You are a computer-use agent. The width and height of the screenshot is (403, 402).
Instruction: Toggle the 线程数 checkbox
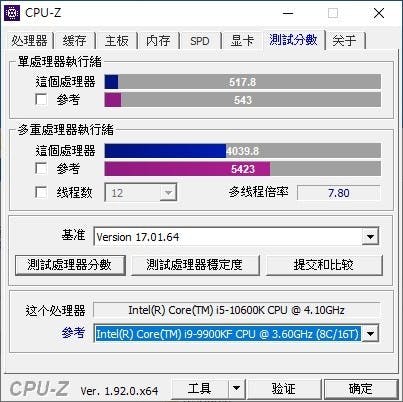[41, 192]
